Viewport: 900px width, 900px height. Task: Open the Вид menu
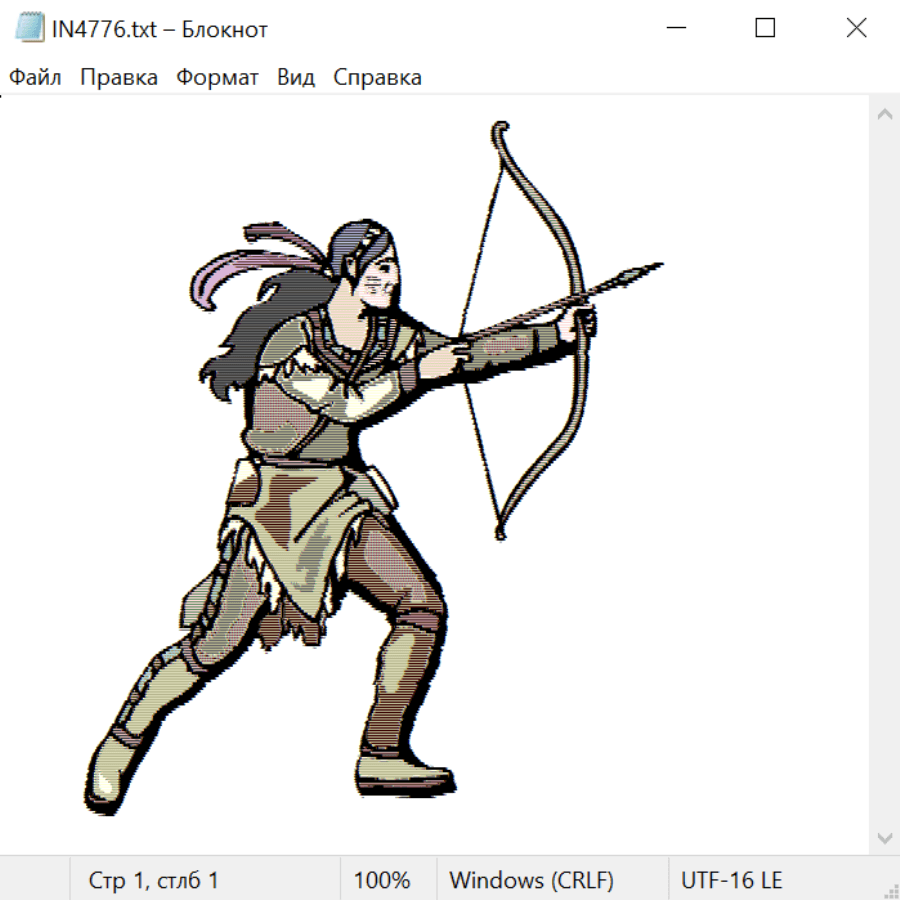click(x=296, y=78)
